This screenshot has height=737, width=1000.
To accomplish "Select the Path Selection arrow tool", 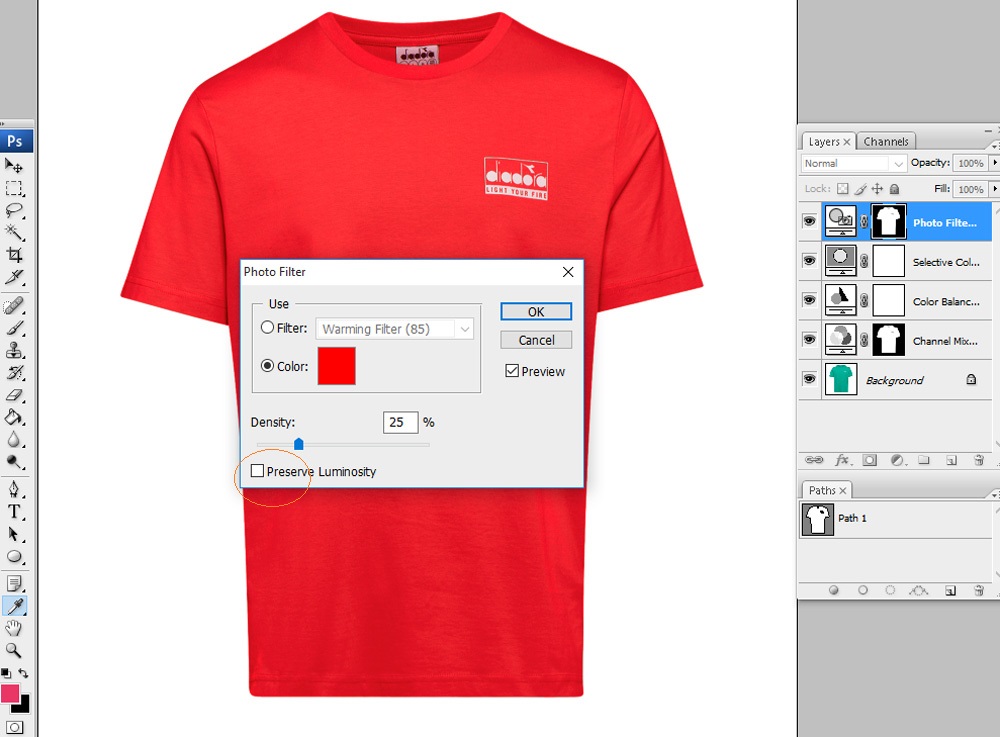I will coord(13,534).
